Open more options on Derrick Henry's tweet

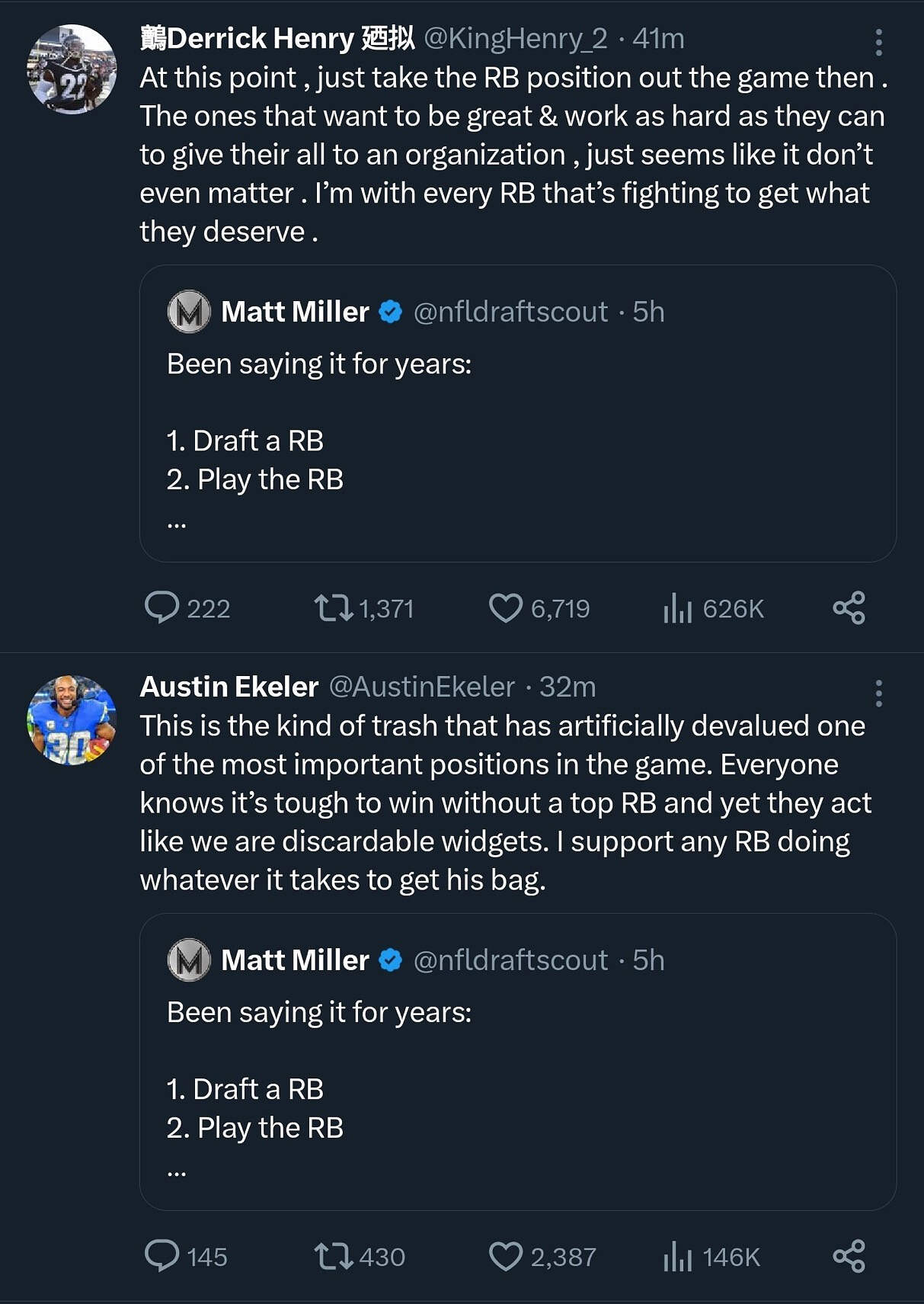878,43
